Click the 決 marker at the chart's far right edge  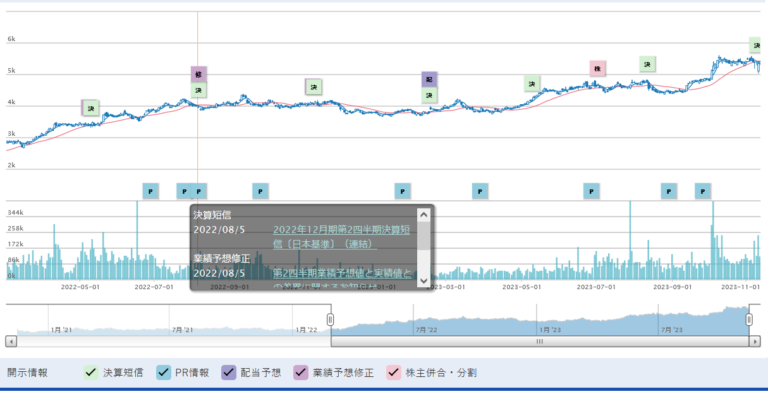756,45
